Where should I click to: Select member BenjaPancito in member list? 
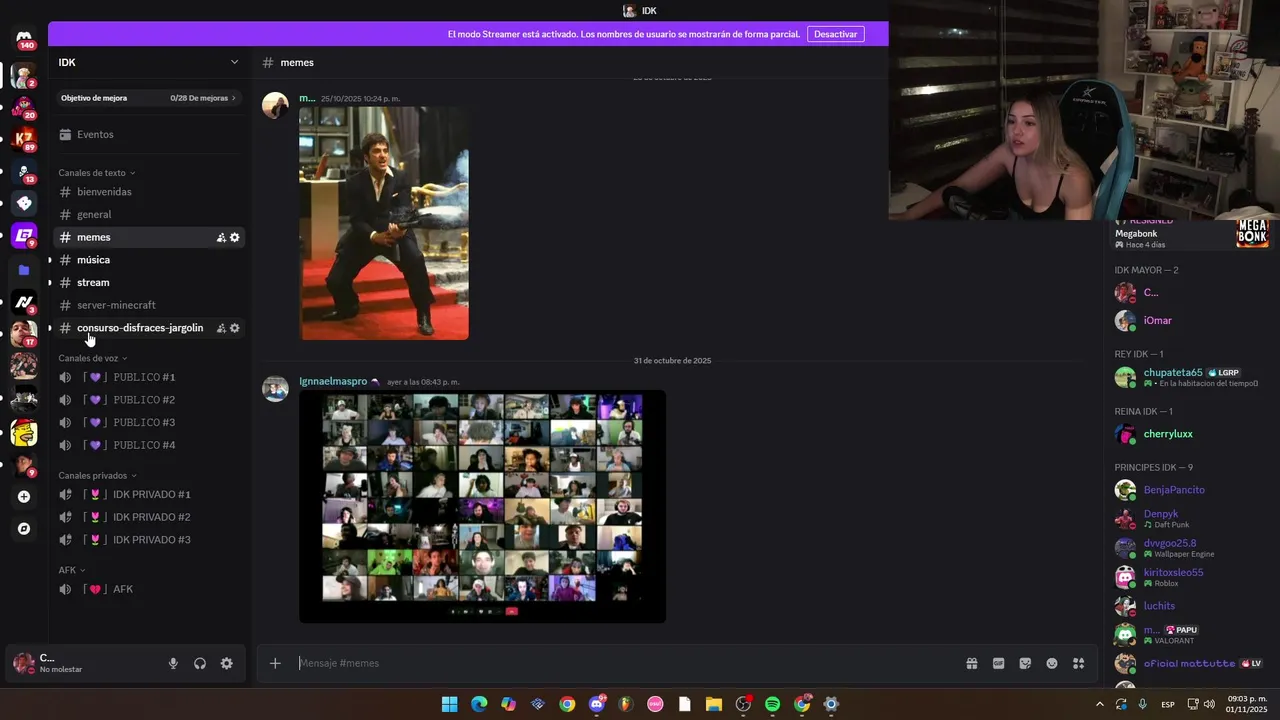pos(1192,490)
